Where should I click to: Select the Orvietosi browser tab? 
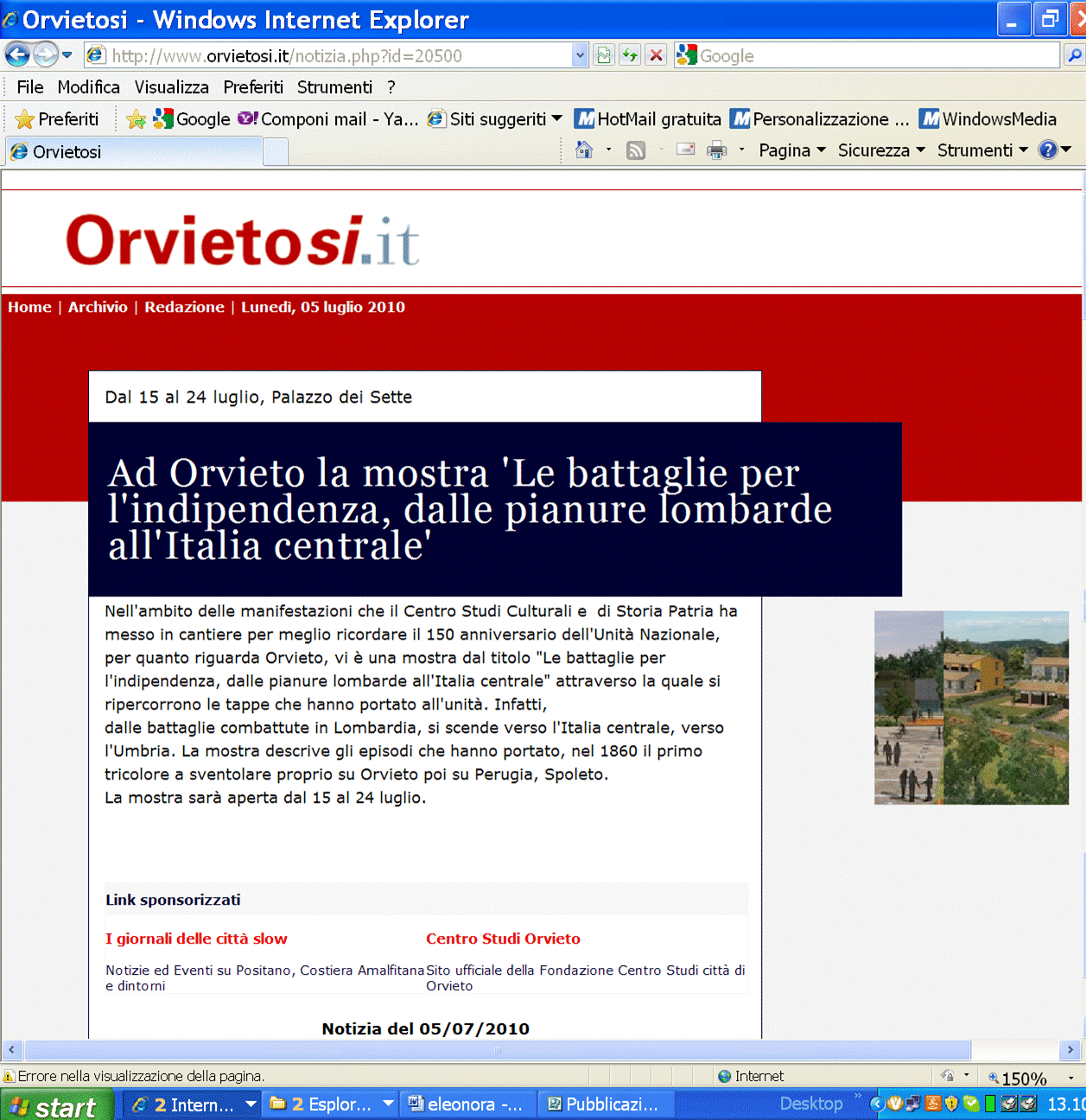[134, 152]
